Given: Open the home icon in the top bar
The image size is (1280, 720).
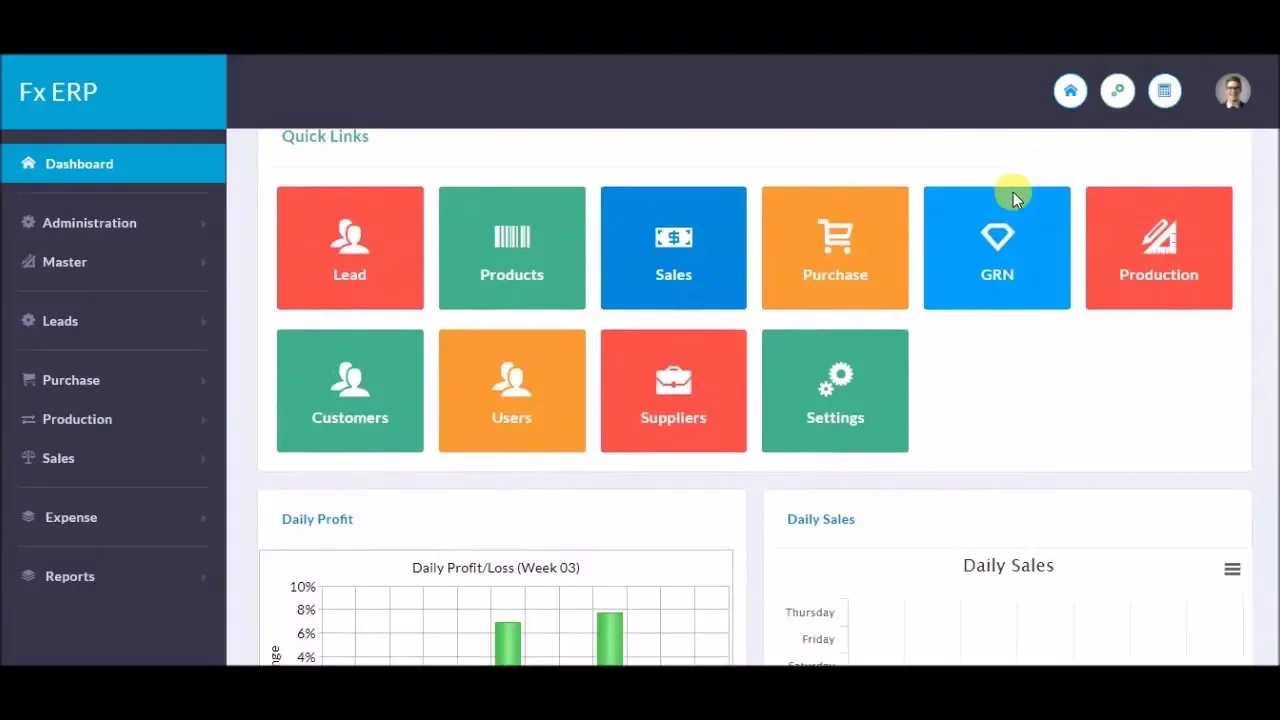Looking at the screenshot, I should [x=1070, y=91].
